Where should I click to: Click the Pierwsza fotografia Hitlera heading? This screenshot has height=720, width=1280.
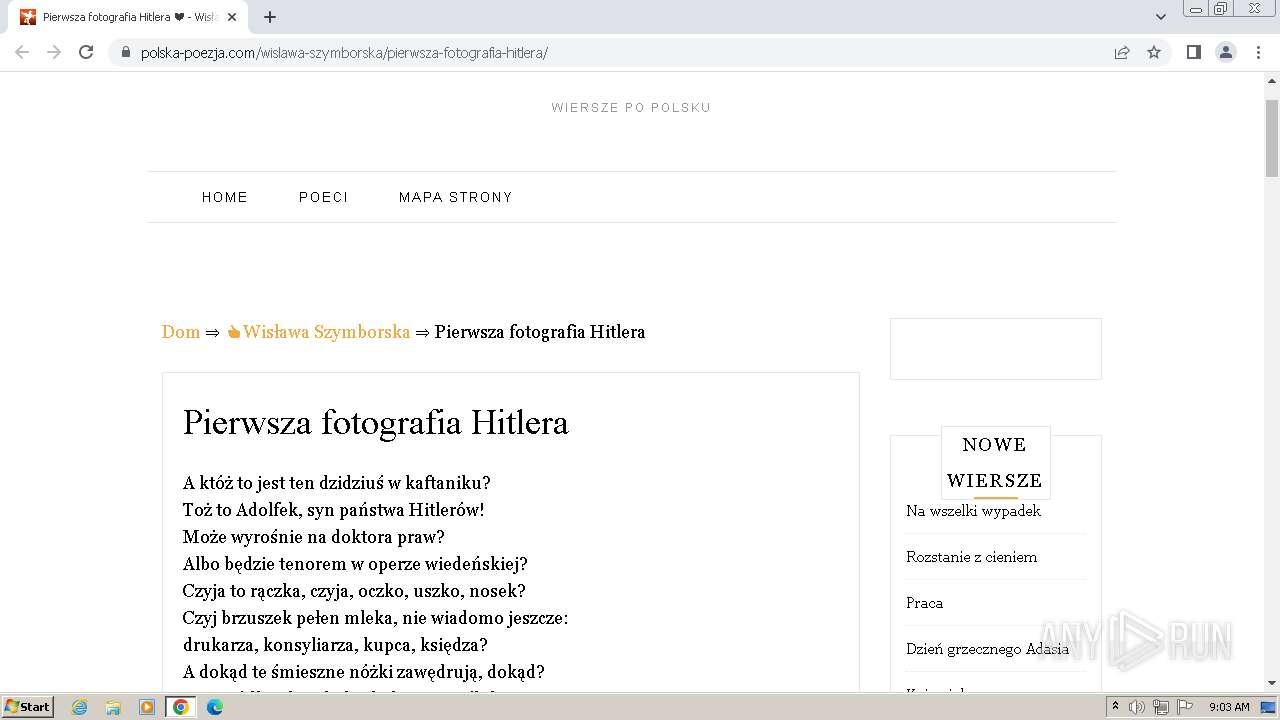pyautogui.click(x=375, y=423)
